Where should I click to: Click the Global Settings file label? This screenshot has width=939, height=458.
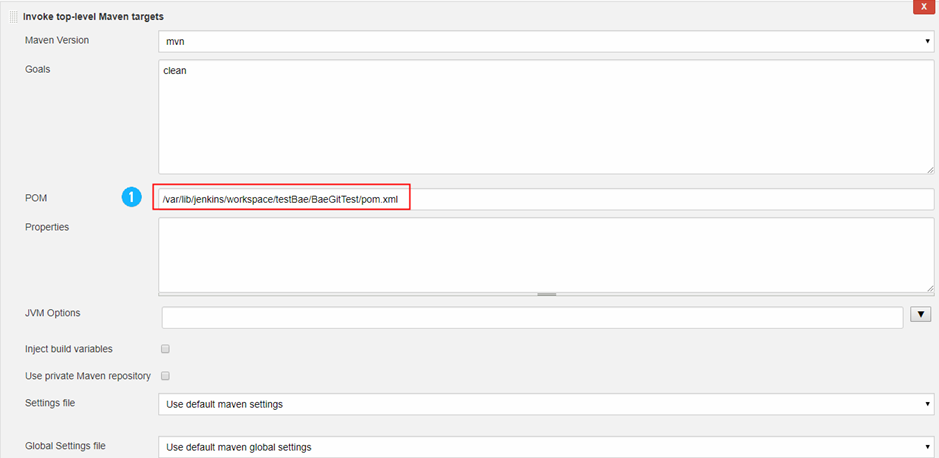pyautogui.click(x=65, y=446)
